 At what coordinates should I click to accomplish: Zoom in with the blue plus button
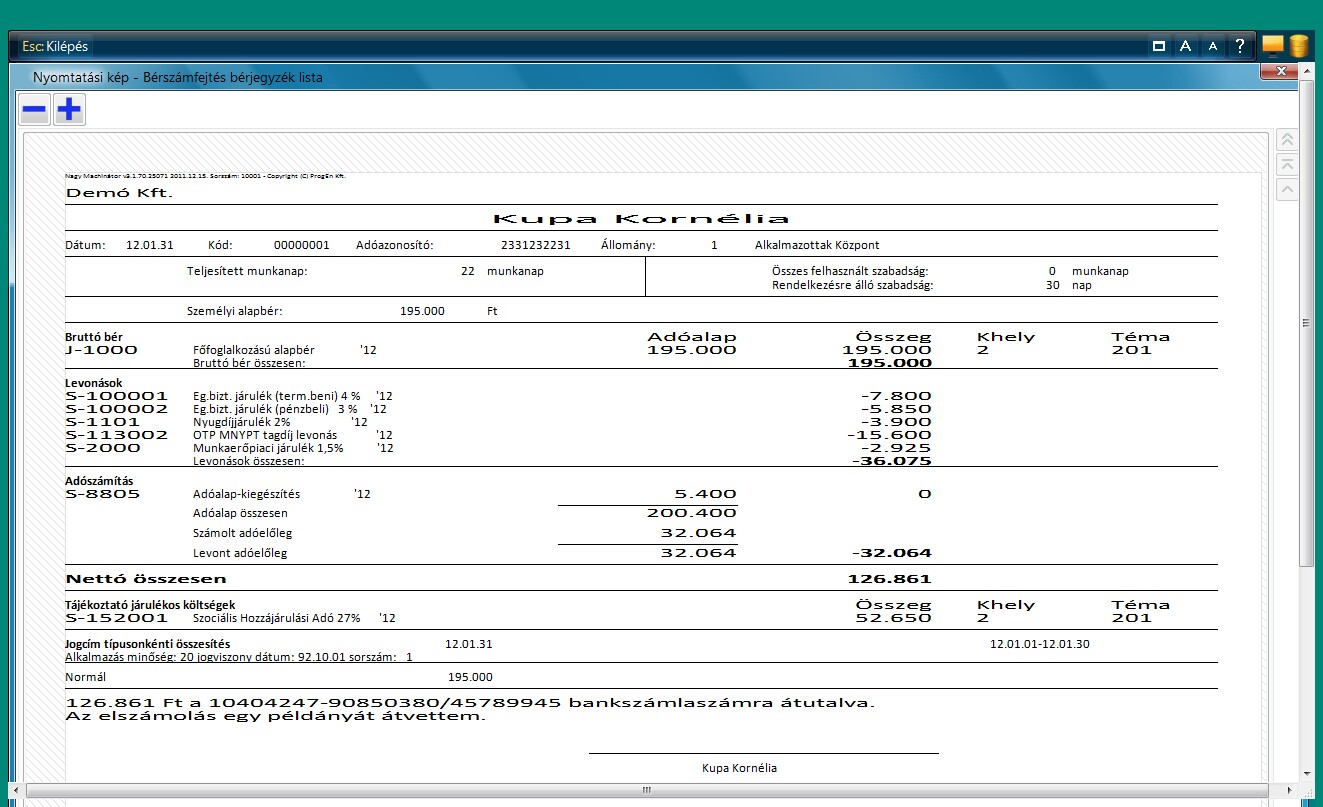tap(69, 110)
